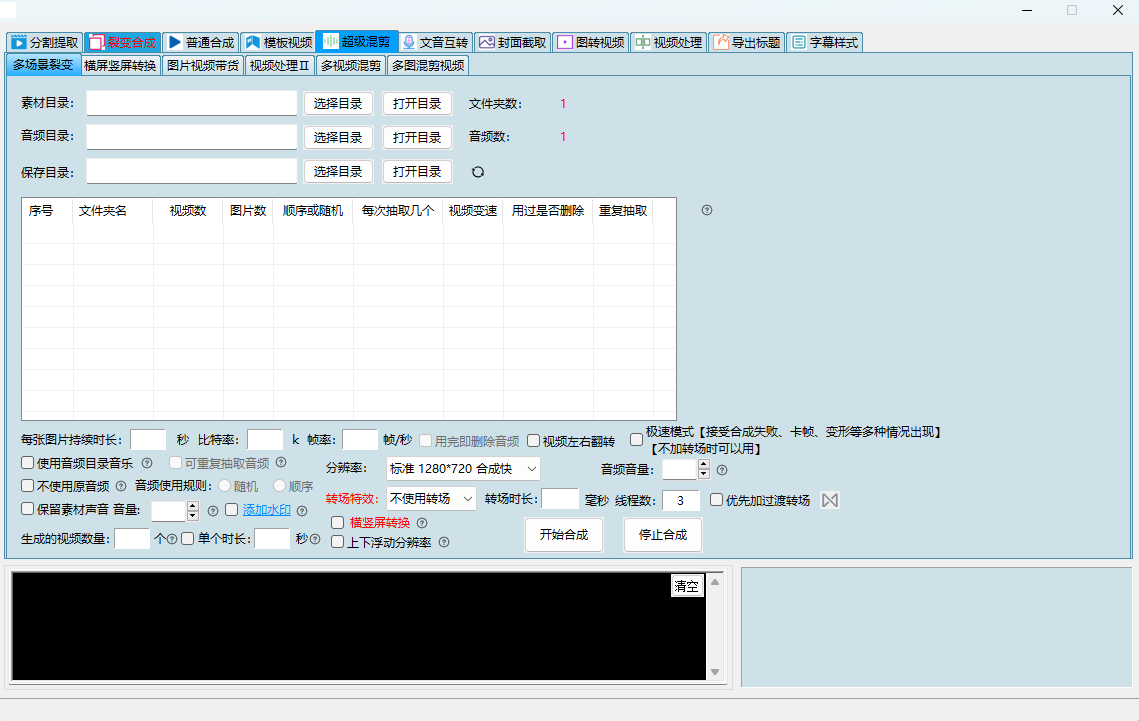Click the help icon beside 横竖屏转换
This screenshot has height=721, width=1139.
422,523
